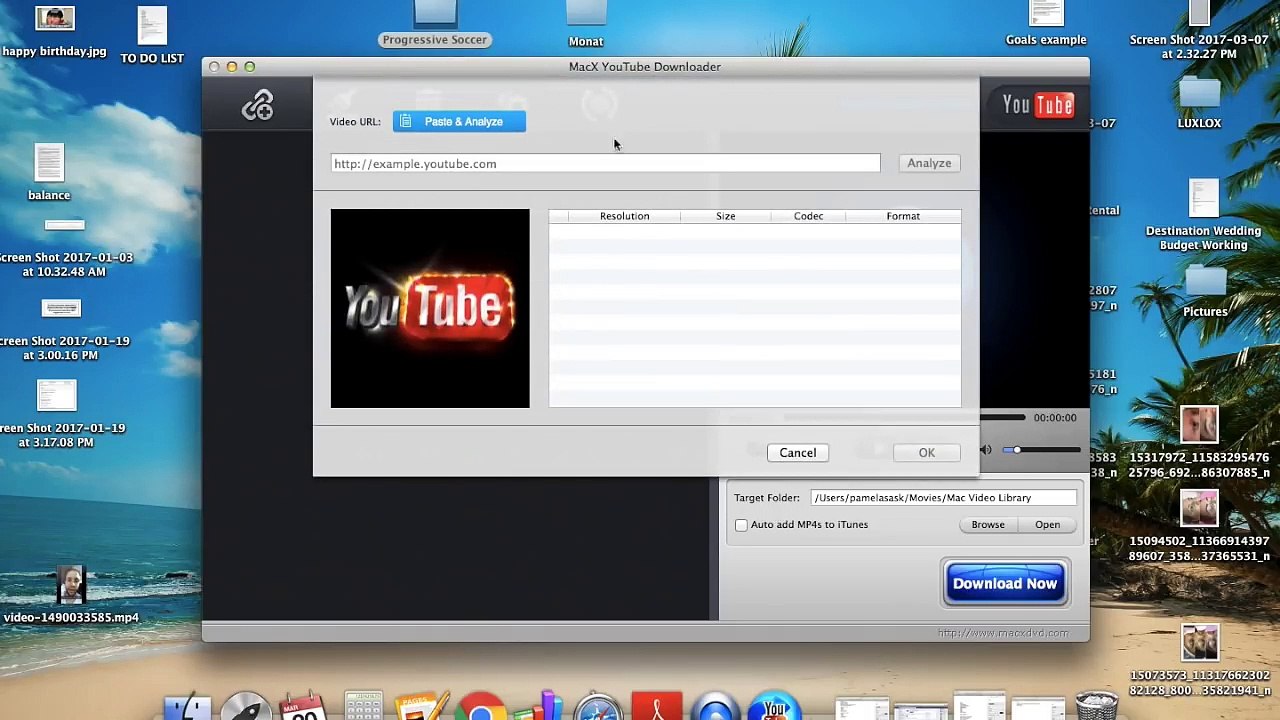Image resolution: width=1280 pixels, height=720 pixels.
Task: Select the Monat folder on desktop
Action: (586, 26)
